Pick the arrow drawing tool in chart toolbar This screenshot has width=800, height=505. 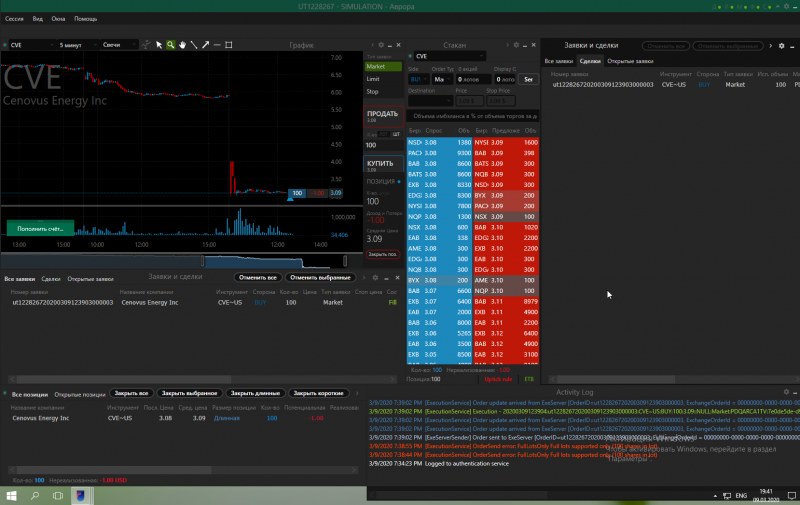(x=206, y=45)
